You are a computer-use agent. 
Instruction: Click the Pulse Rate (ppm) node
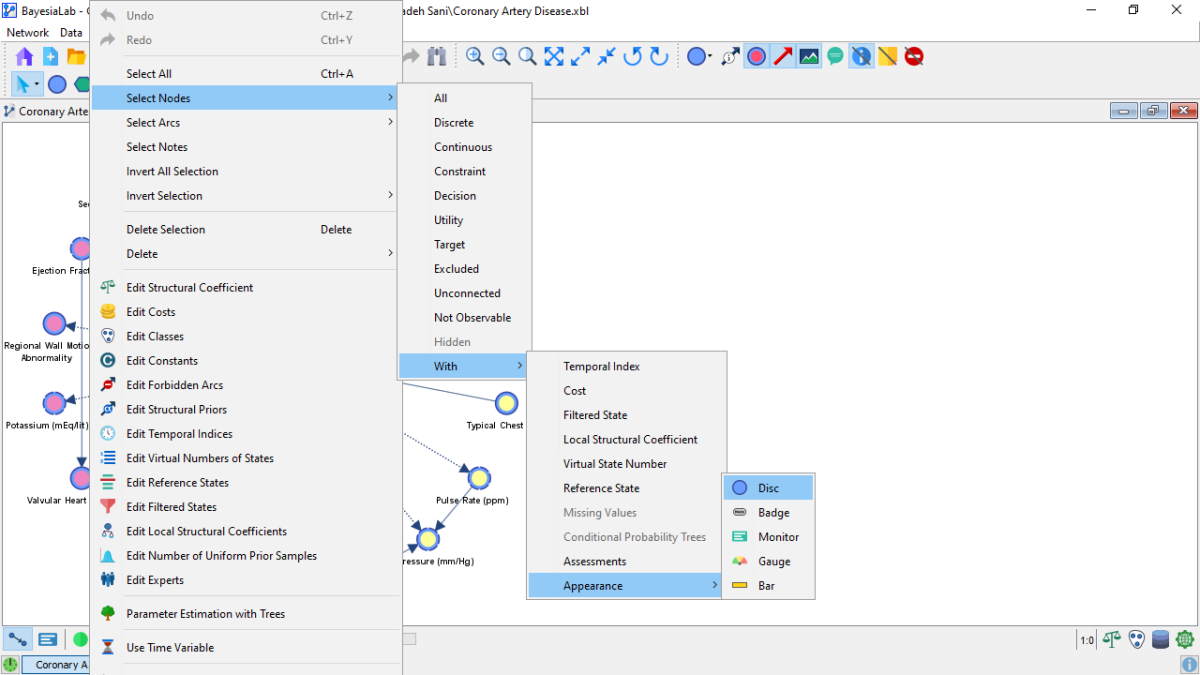click(x=479, y=477)
